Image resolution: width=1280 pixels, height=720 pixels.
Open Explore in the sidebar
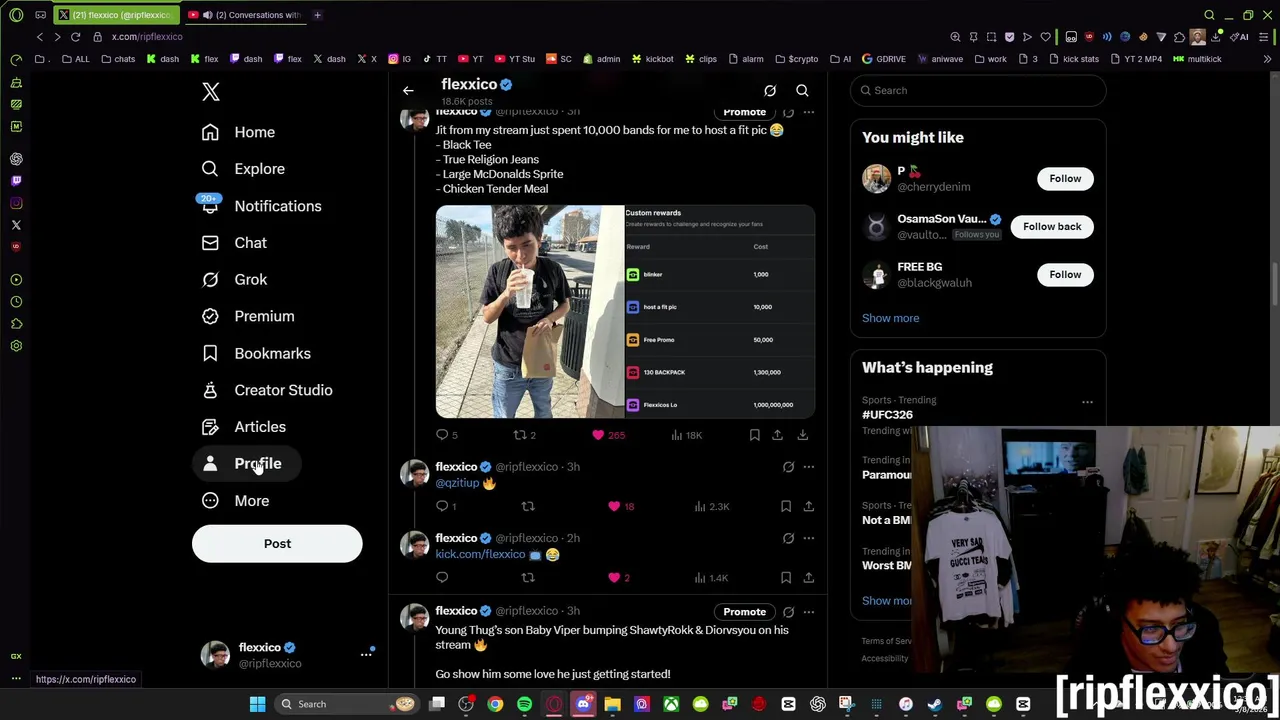(244, 169)
